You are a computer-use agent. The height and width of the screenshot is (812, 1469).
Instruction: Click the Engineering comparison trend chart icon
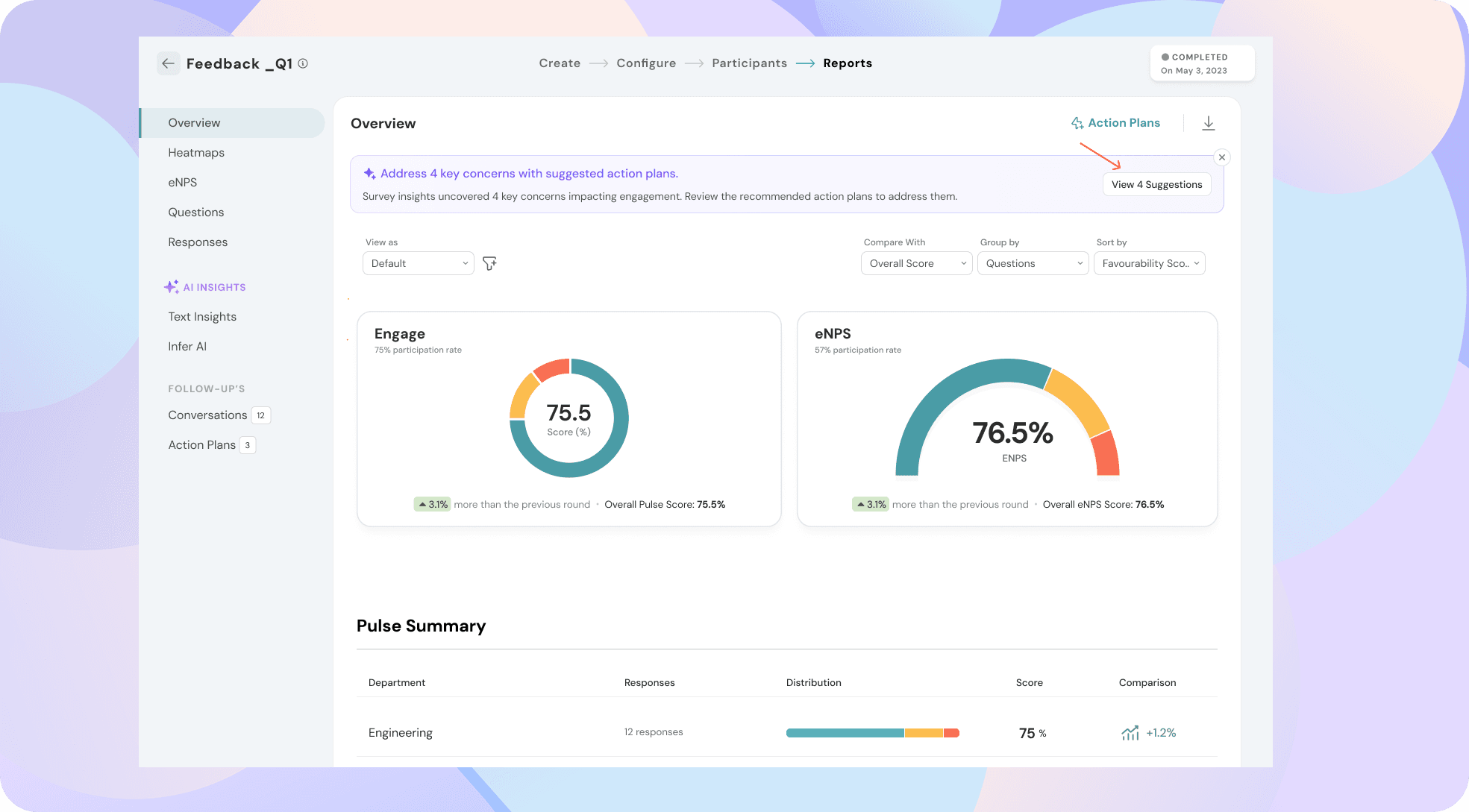click(x=1130, y=733)
